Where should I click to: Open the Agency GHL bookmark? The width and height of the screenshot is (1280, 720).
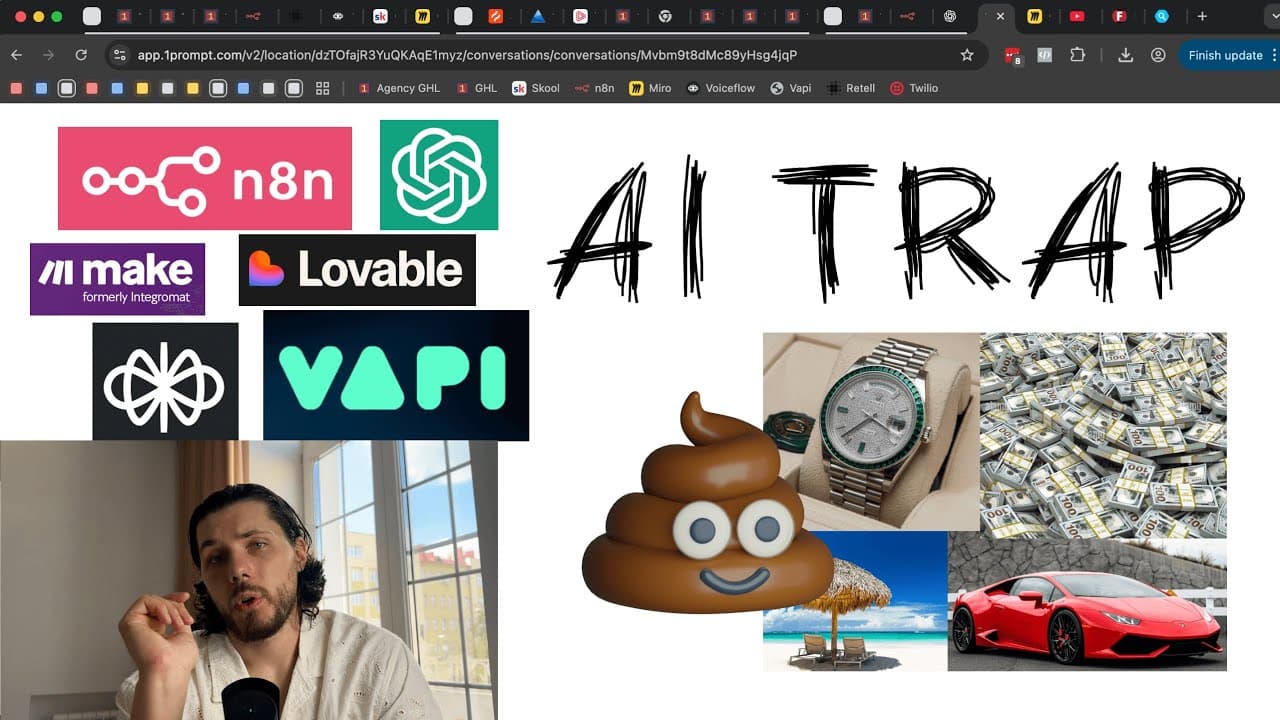tap(399, 88)
